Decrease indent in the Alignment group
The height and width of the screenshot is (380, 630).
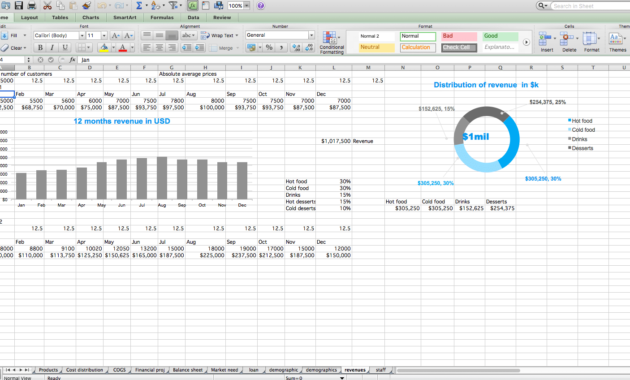186,47
